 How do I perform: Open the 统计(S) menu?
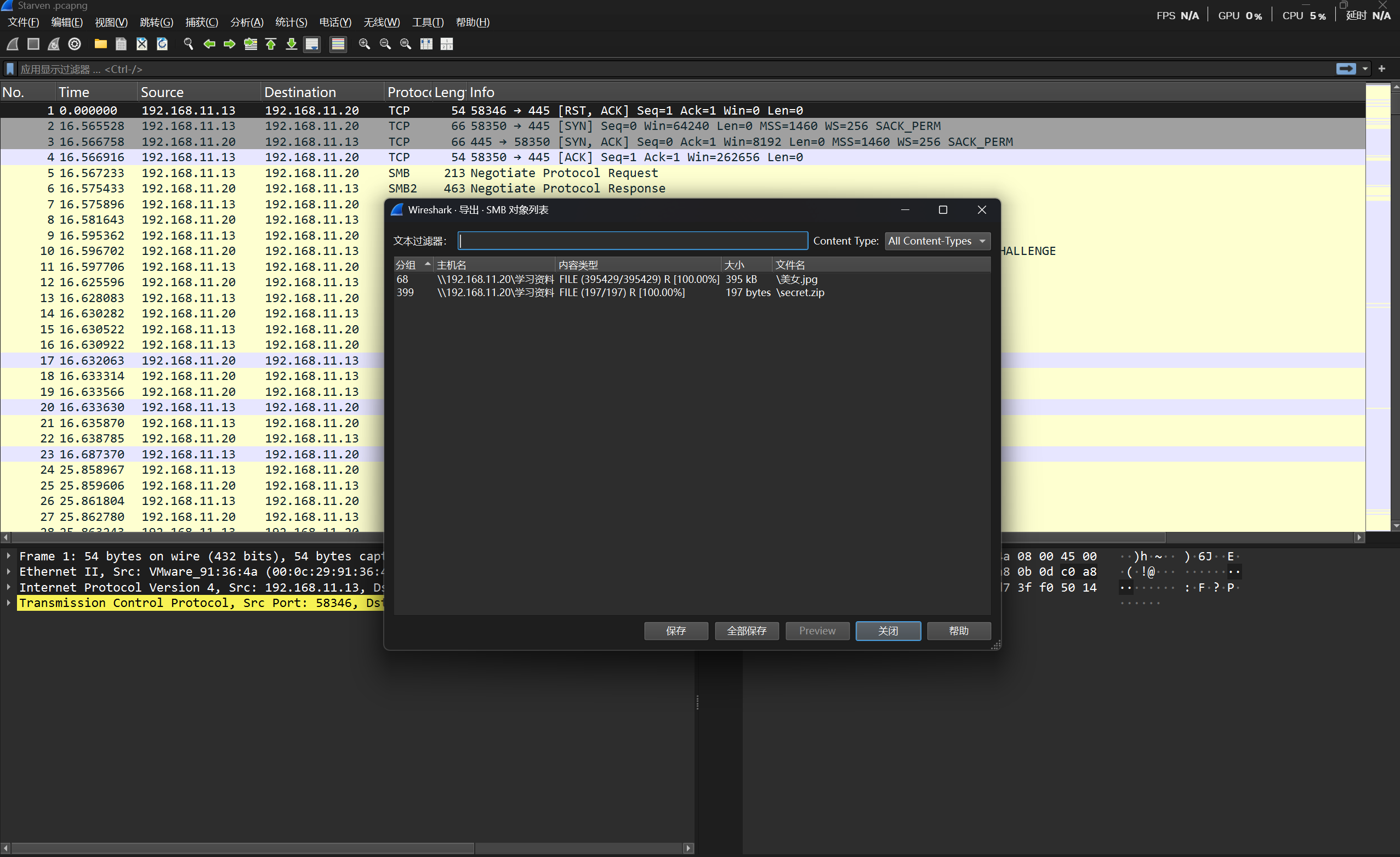291,22
